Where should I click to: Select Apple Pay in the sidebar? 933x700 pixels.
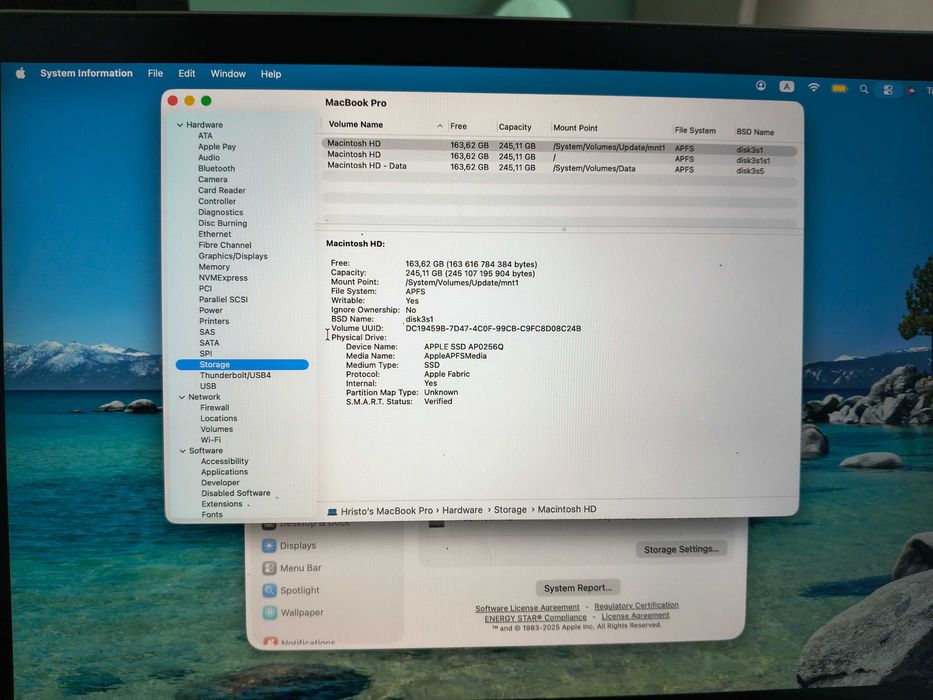(x=217, y=146)
